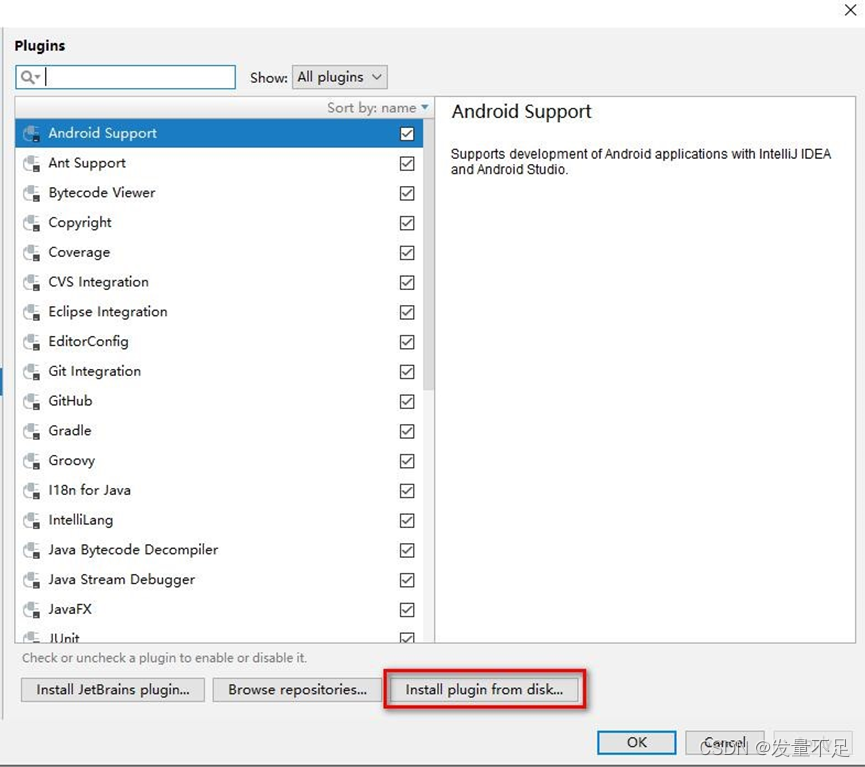The image size is (865, 767).
Task: Click the Ant Support plugin icon
Action: point(31,163)
